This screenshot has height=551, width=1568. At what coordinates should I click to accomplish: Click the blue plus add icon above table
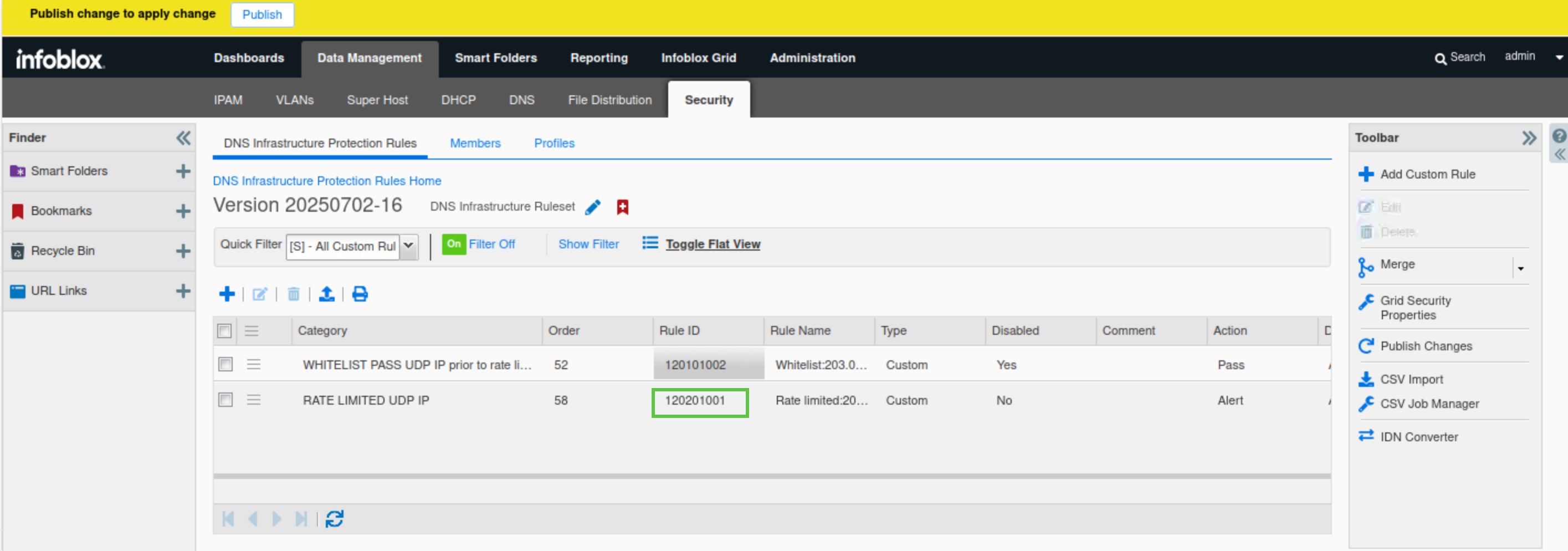[227, 294]
